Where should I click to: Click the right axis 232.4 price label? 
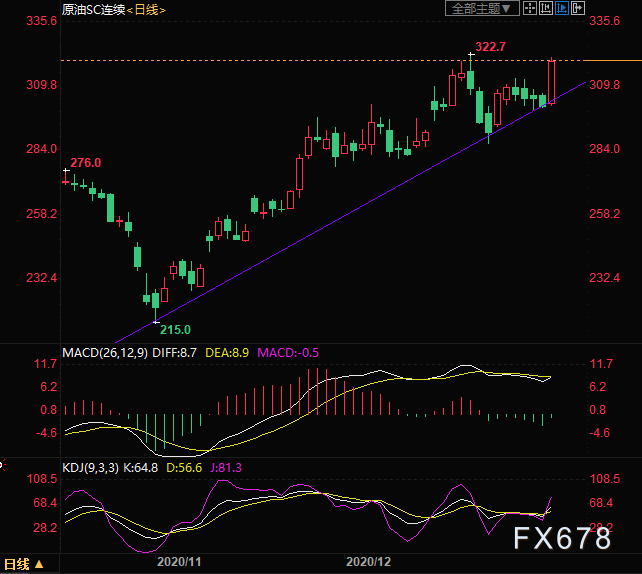tap(604, 278)
